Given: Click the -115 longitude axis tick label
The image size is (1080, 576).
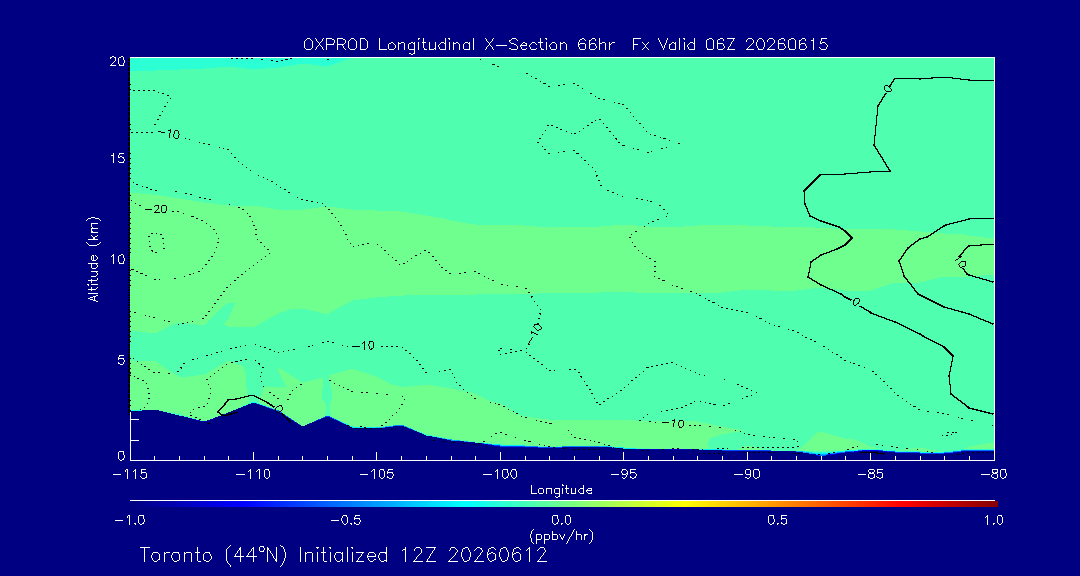Looking at the screenshot, I should (x=130, y=474).
